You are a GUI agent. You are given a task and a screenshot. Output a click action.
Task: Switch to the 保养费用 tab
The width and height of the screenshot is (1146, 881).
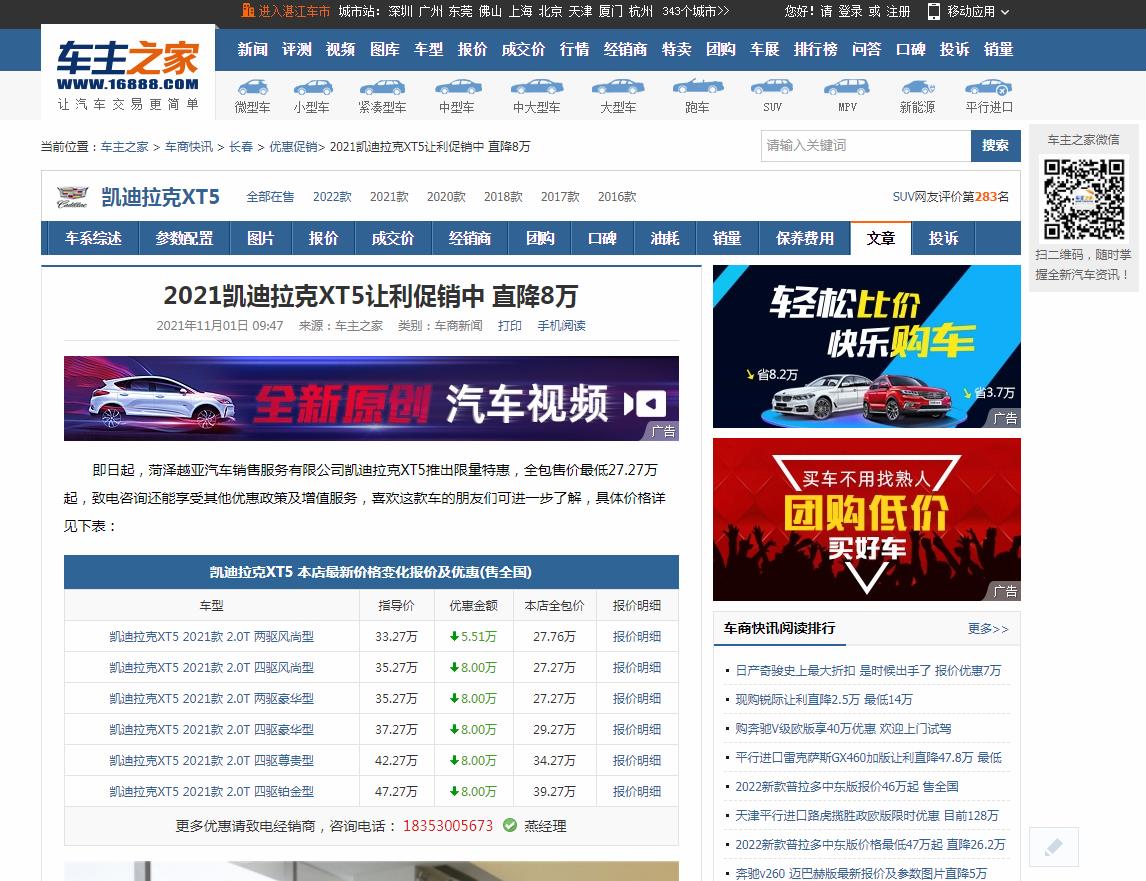click(x=804, y=238)
